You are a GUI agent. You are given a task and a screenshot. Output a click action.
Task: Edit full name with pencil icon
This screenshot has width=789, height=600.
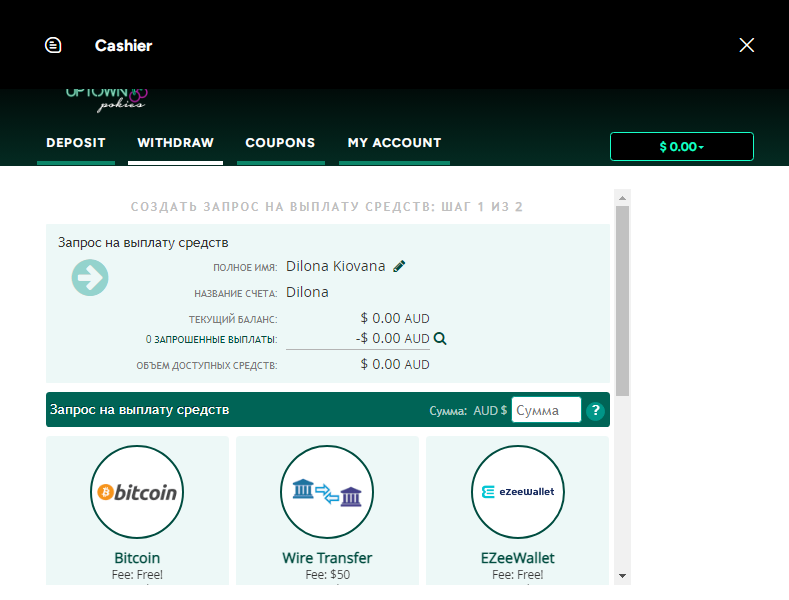400,266
